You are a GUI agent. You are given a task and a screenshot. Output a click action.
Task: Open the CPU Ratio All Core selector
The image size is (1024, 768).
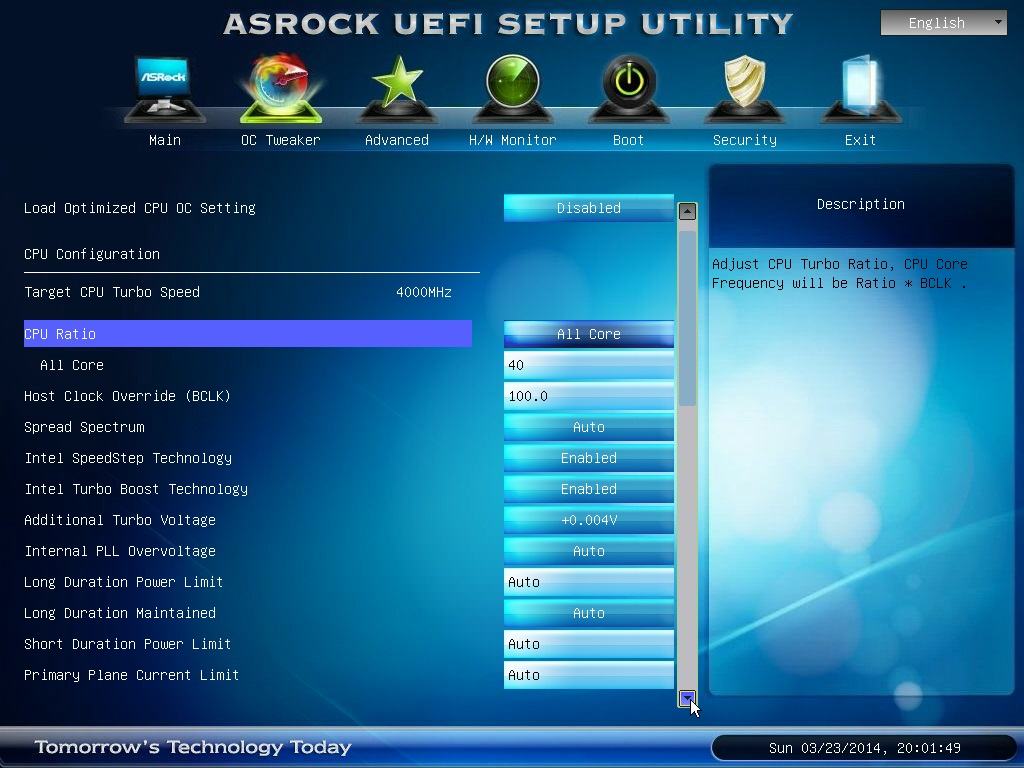click(x=588, y=334)
